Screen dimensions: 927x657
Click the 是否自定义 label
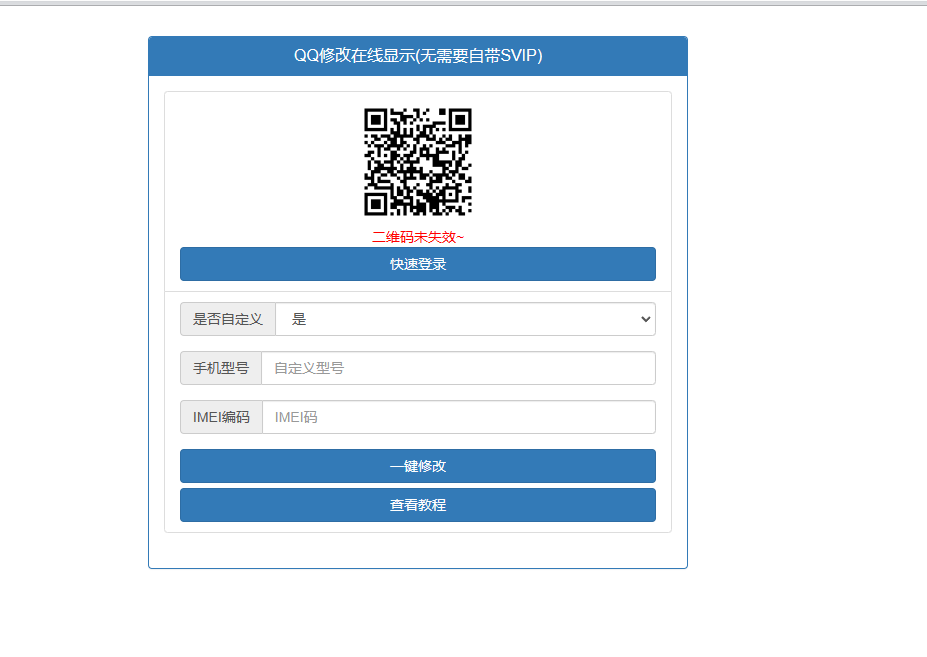(x=228, y=319)
